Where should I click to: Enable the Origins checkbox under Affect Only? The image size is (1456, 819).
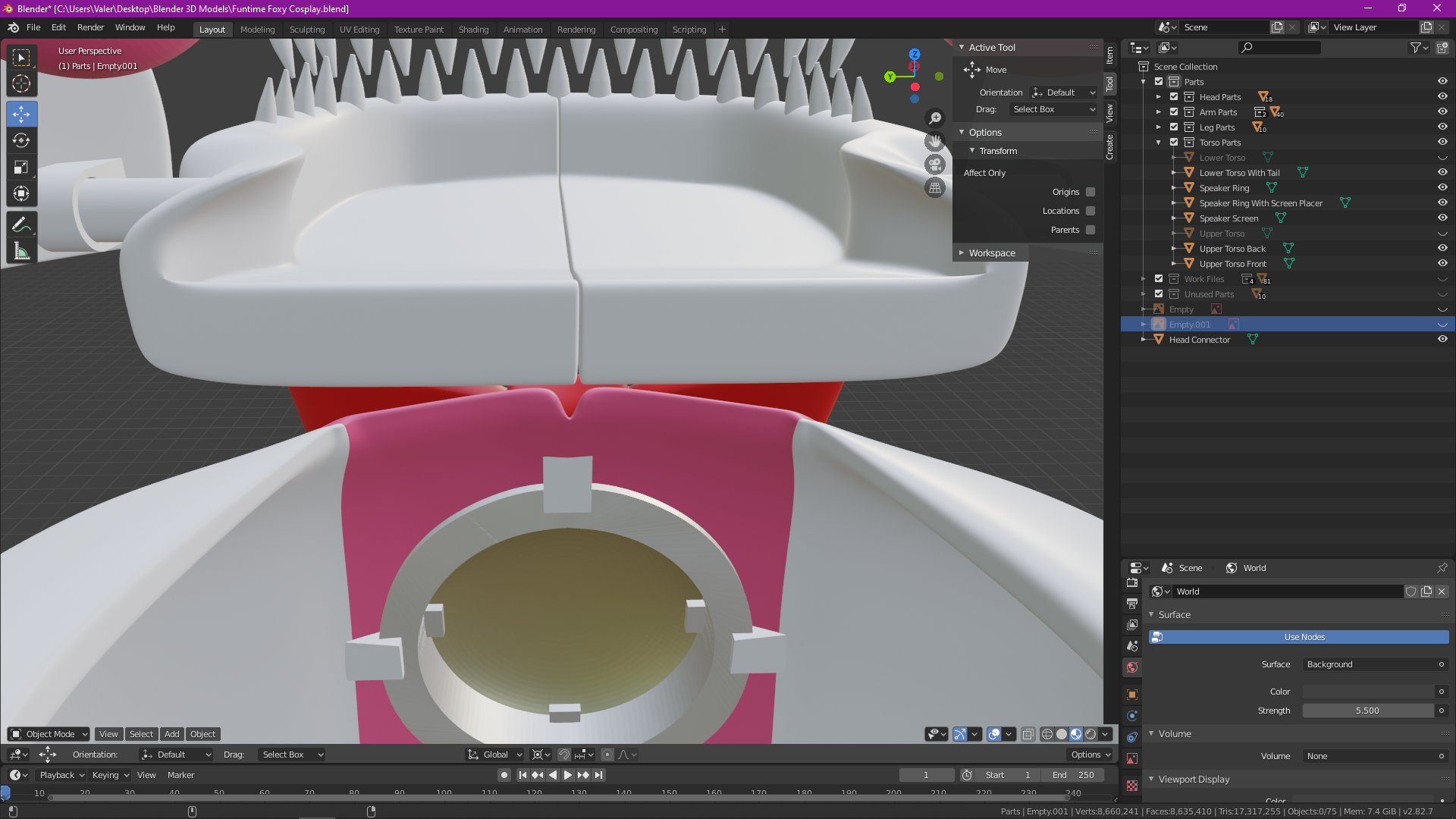(x=1090, y=192)
